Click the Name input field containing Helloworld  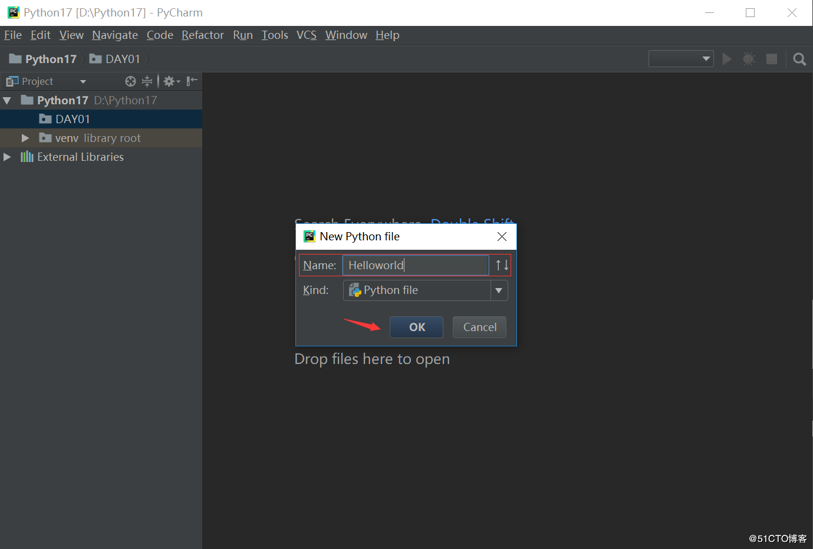[415, 265]
